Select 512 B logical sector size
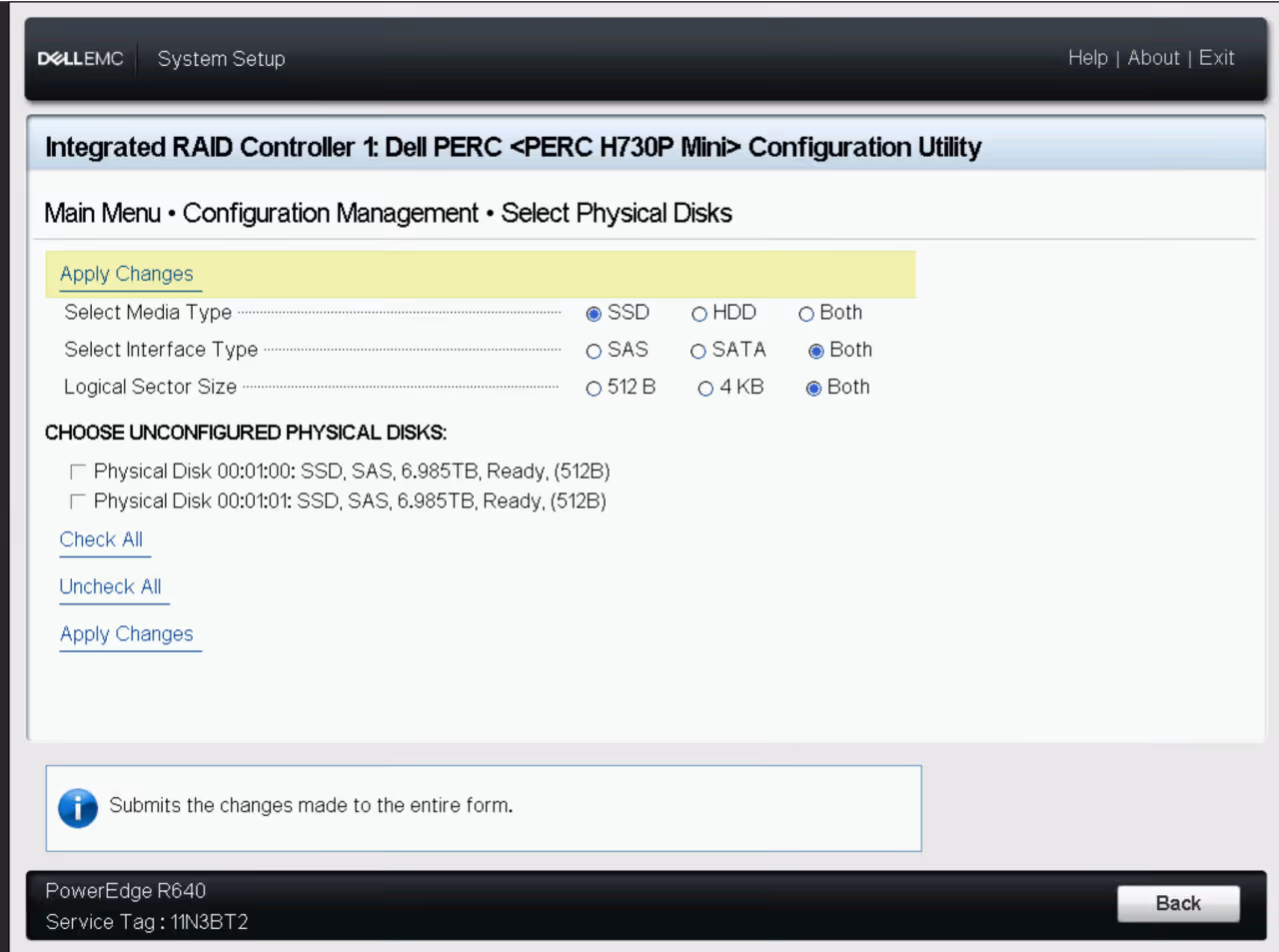 594,389
